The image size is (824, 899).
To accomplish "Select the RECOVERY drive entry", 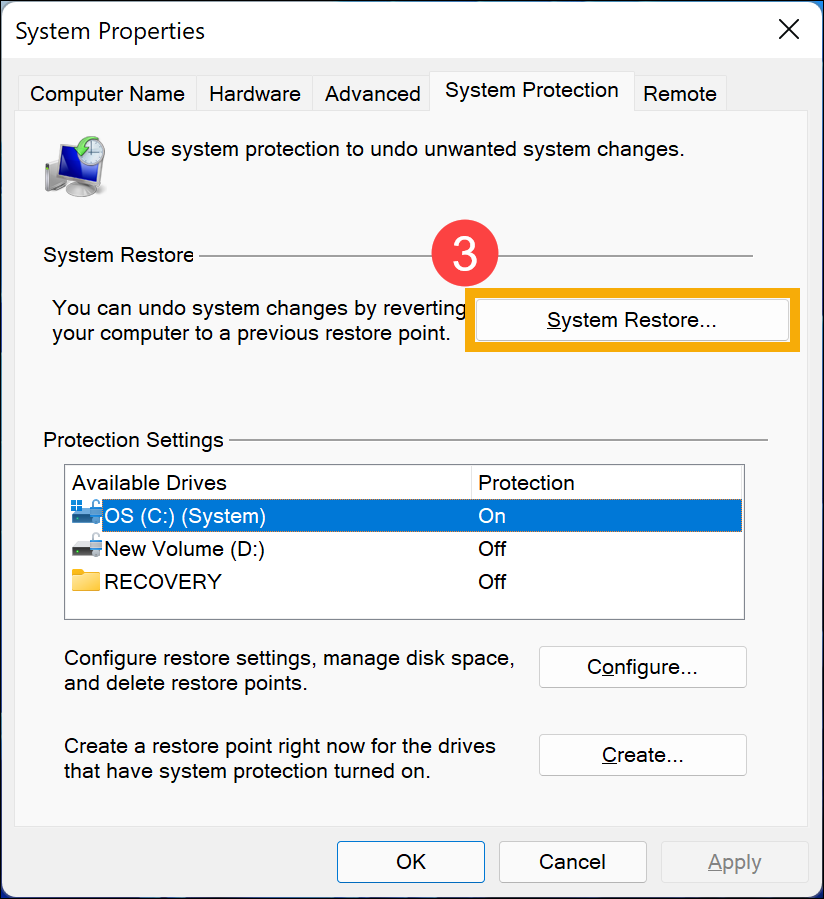I will (163, 582).
